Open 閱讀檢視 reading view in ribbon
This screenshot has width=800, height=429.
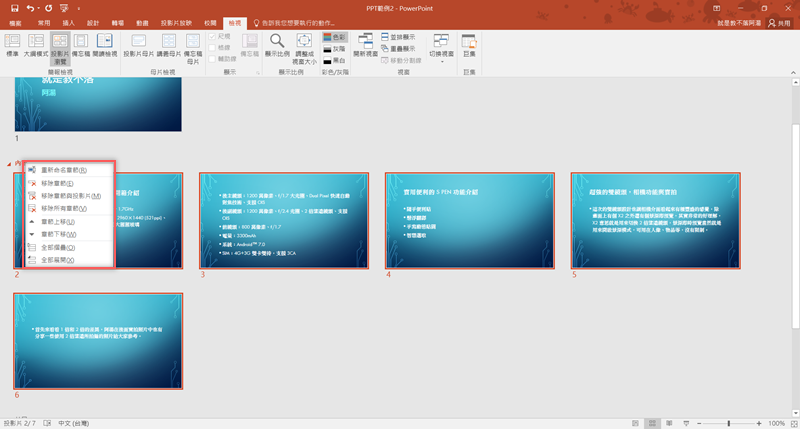coord(105,47)
